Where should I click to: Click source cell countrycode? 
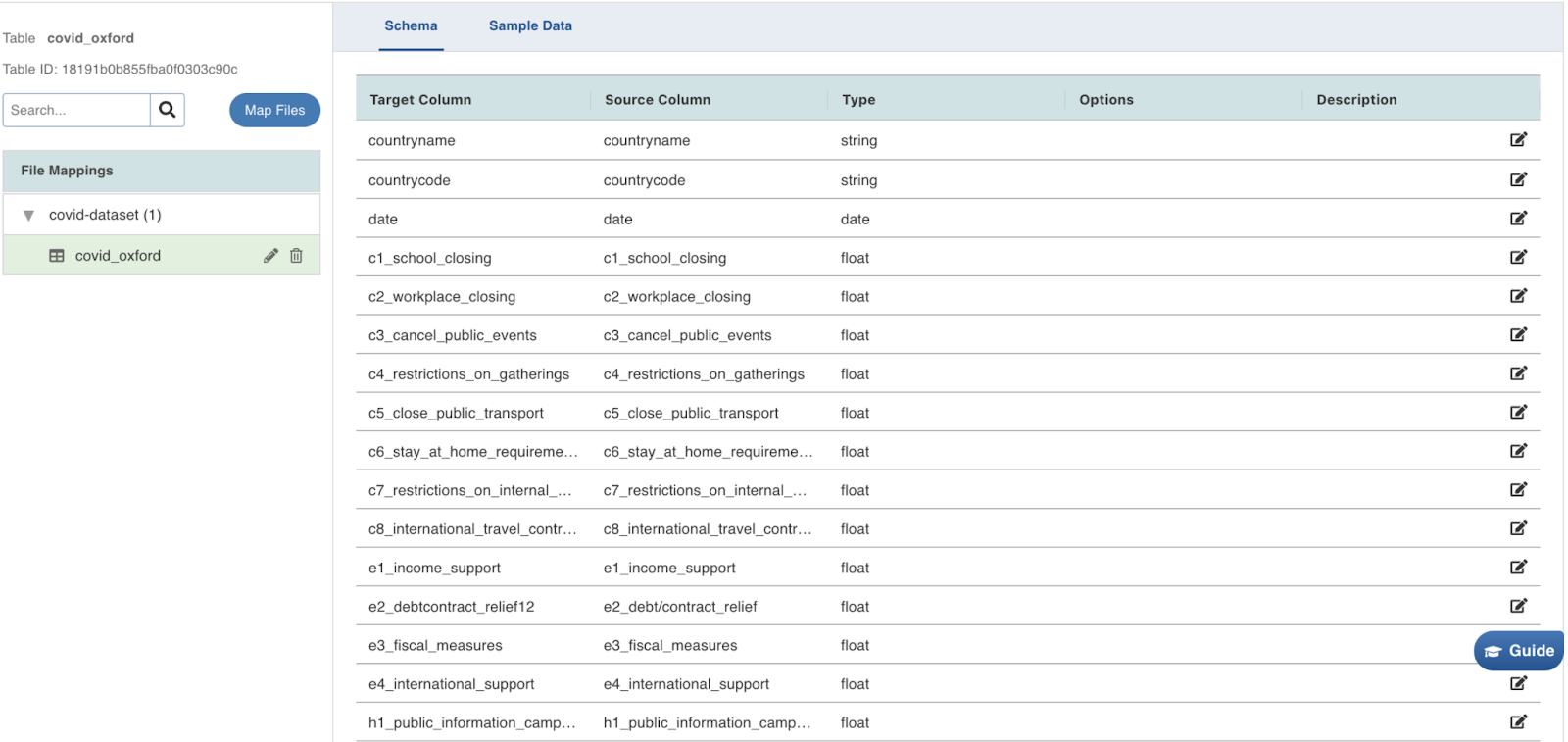644,180
